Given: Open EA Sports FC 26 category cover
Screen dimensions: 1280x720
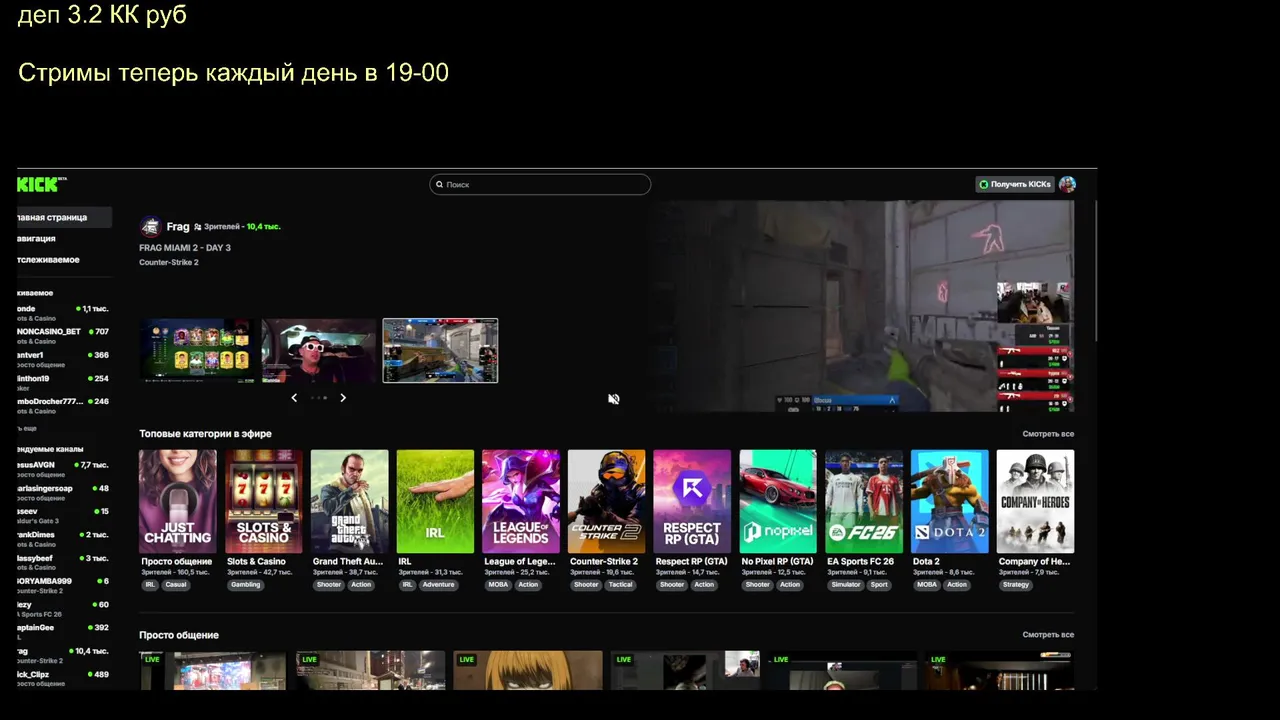Looking at the screenshot, I should [864, 501].
